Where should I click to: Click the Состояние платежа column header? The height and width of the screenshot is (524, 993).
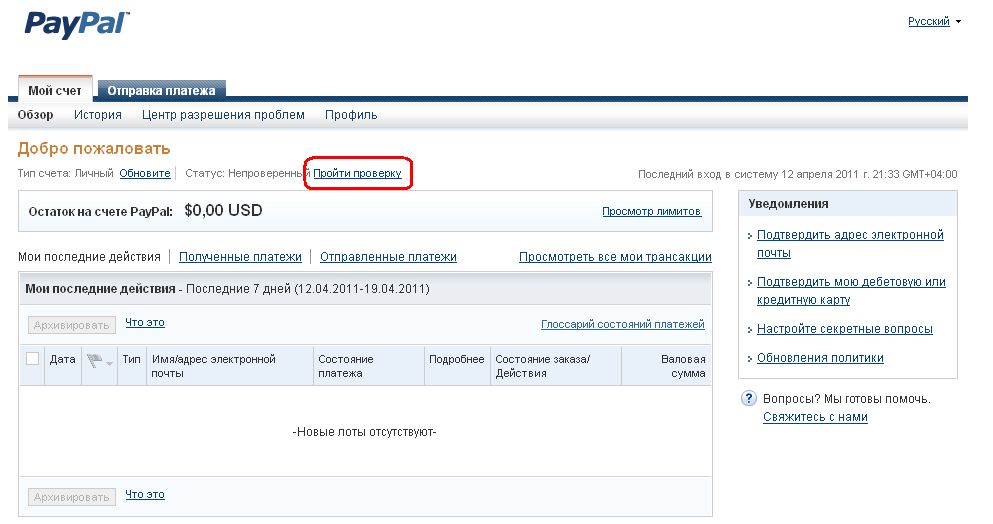coord(346,366)
